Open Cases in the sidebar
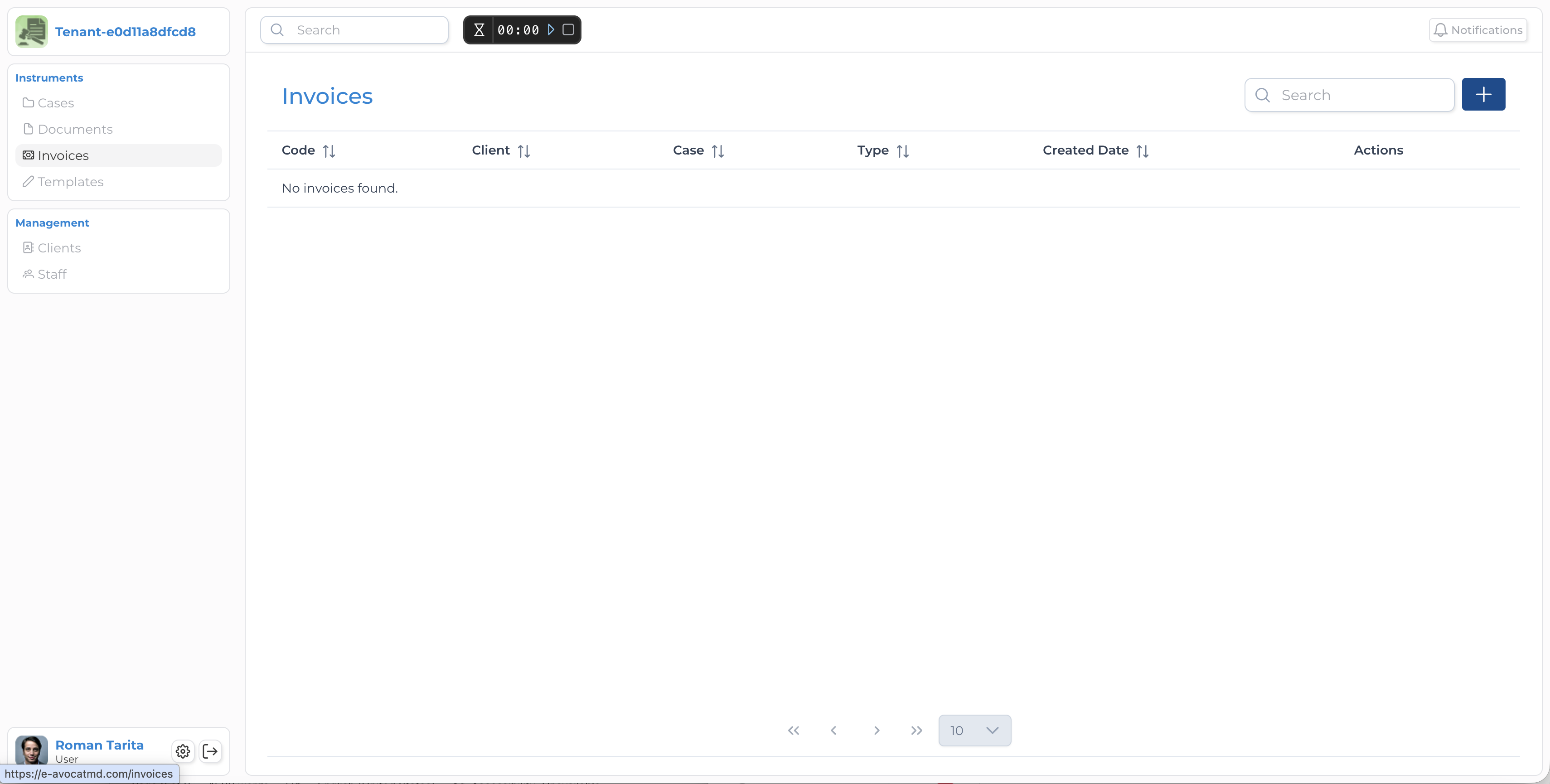Image resolution: width=1550 pixels, height=784 pixels. pos(55,103)
